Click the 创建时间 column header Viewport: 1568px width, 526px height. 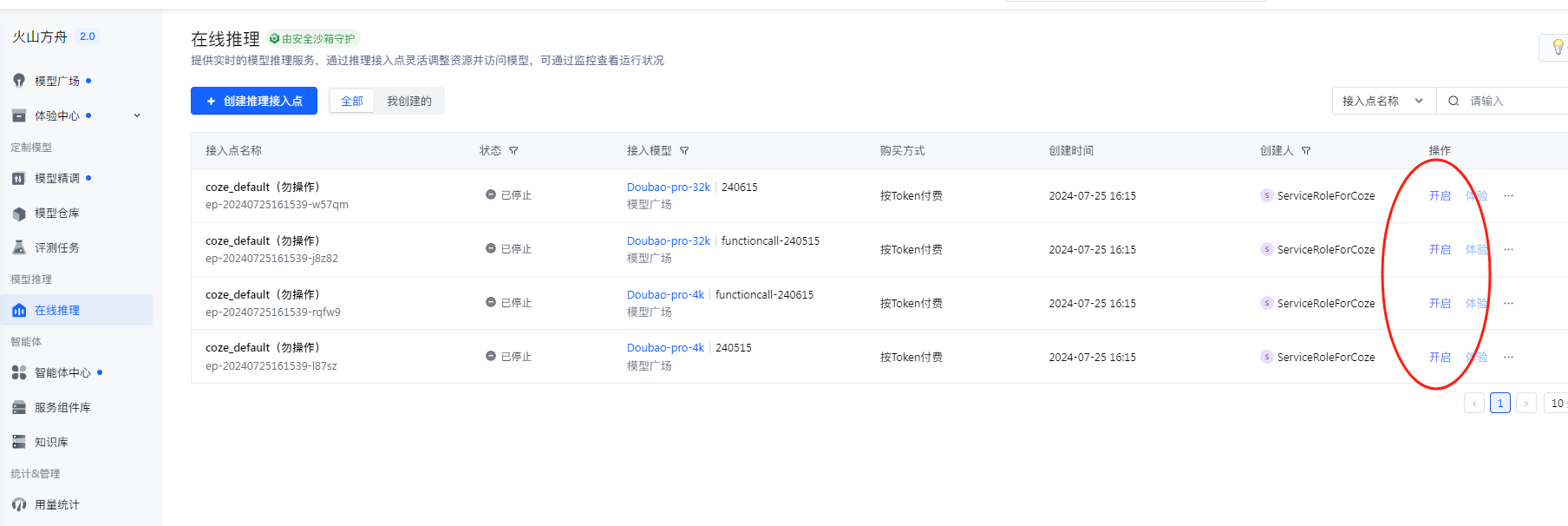(1071, 150)
